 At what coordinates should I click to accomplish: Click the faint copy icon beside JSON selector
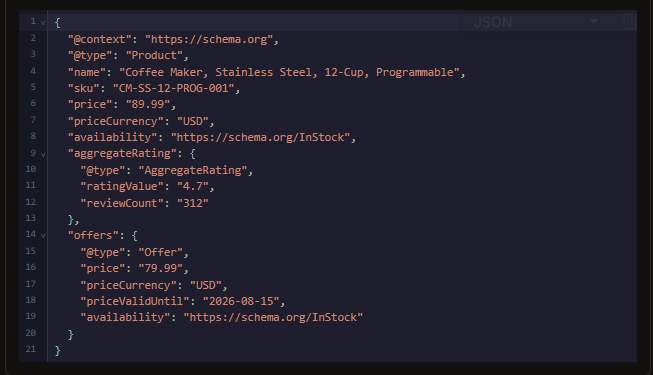(x=629, y=21)
